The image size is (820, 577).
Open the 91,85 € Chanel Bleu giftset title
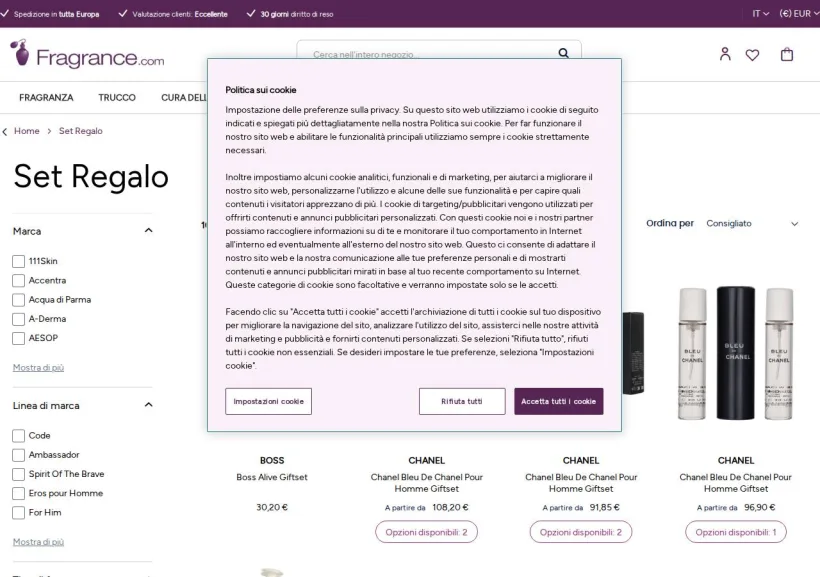pyautogui.click(x=580, y=483)
